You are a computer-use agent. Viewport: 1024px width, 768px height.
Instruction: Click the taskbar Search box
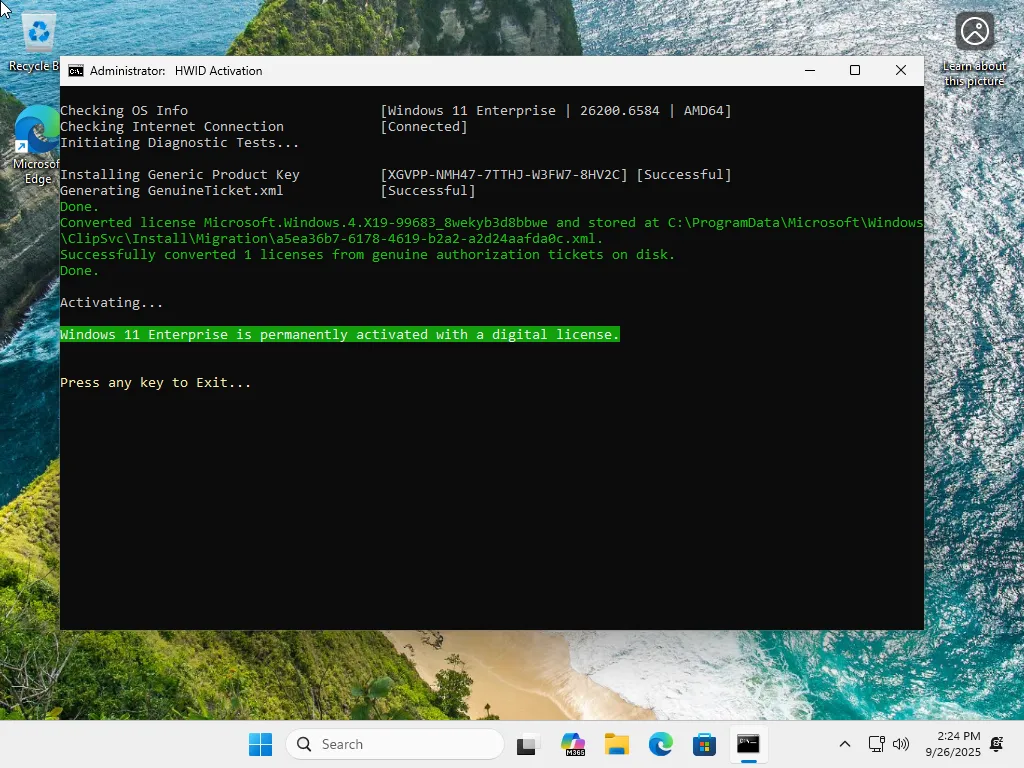(x=395, y=744)
